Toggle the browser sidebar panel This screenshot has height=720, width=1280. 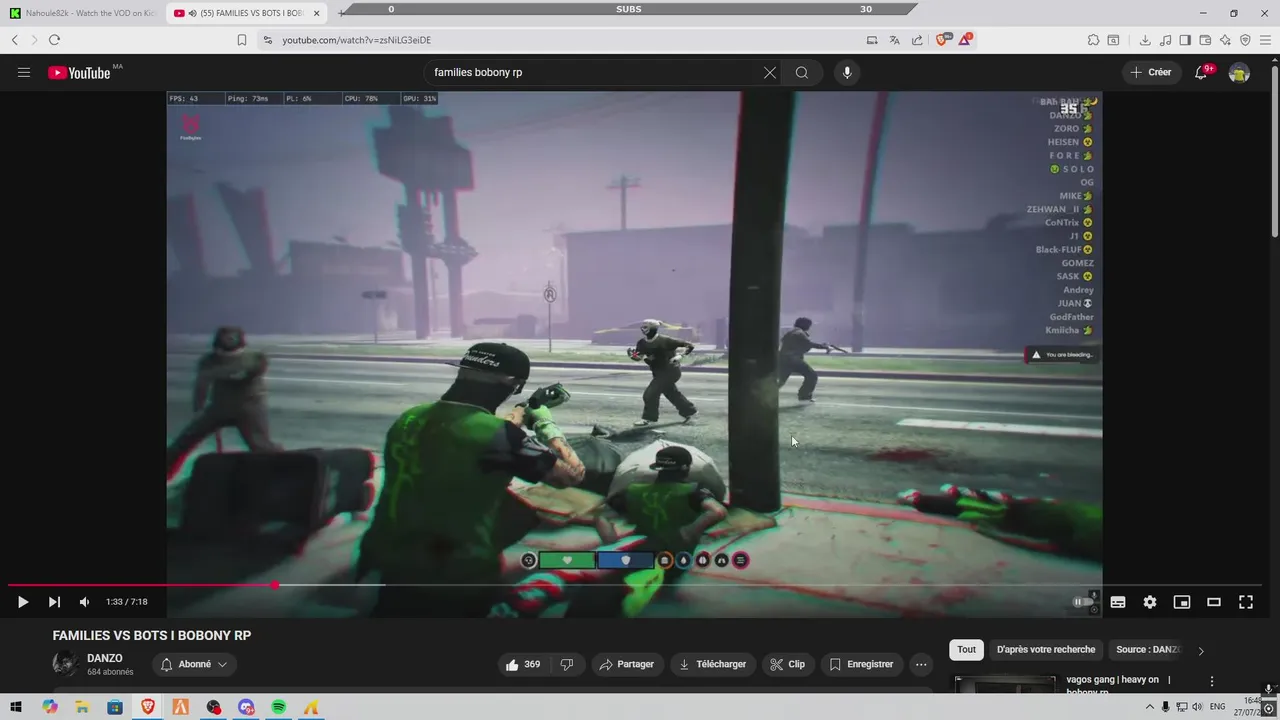[1185, 40]
